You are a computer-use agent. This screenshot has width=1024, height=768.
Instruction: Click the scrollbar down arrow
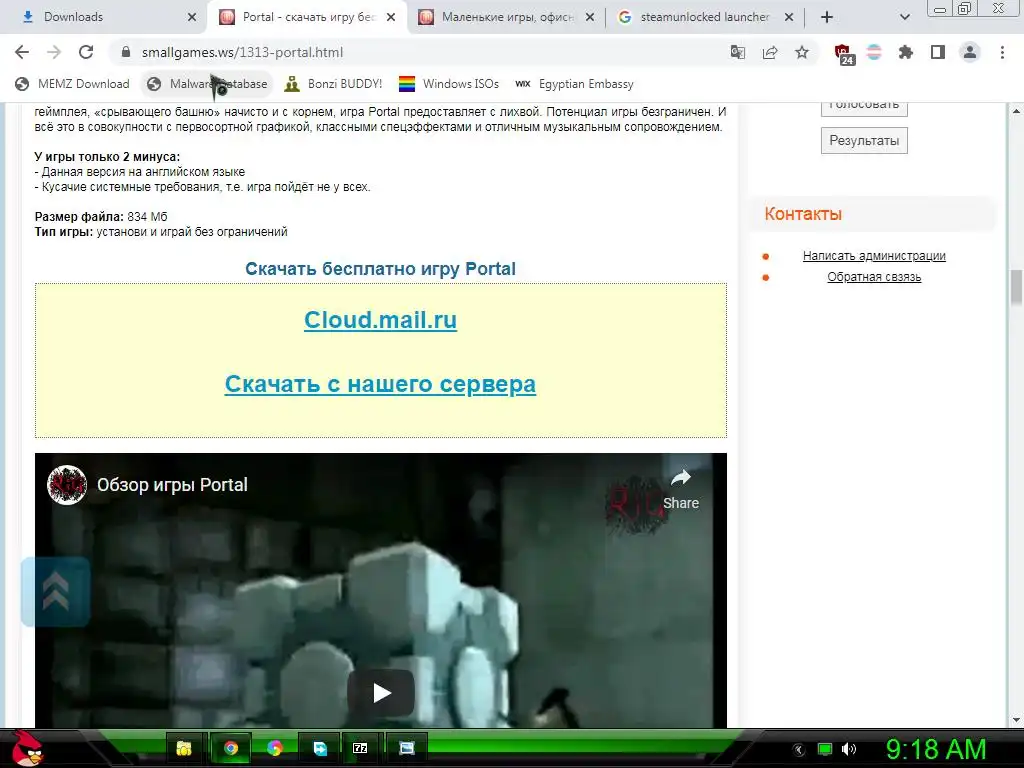[x=1016, y=720]
